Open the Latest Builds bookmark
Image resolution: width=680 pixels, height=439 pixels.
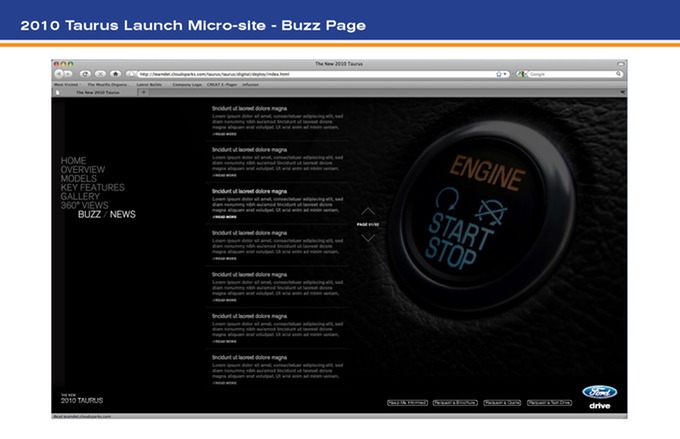(x=149, y=85)
